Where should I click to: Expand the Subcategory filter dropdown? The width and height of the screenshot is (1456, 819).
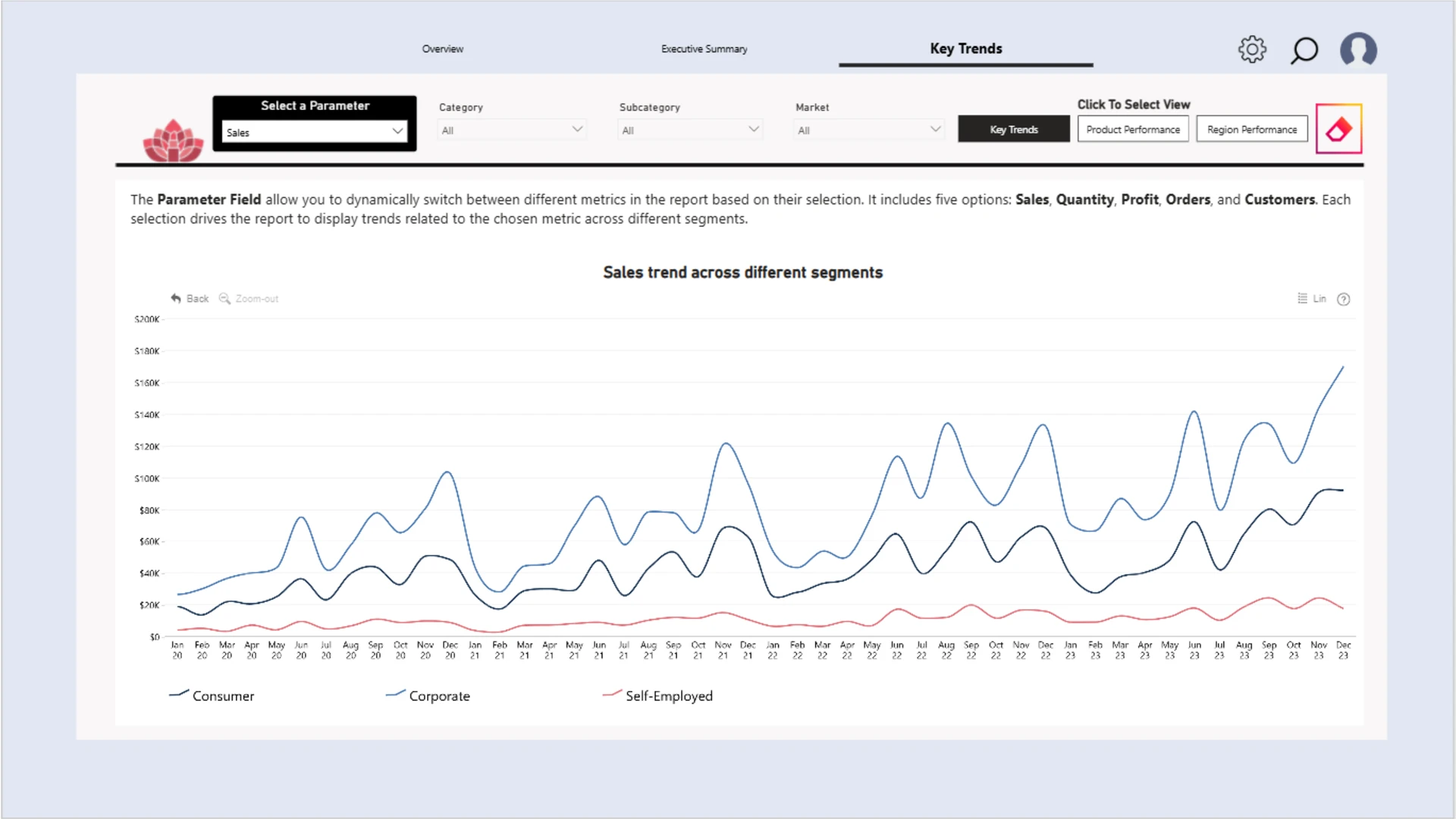point(690,130)
